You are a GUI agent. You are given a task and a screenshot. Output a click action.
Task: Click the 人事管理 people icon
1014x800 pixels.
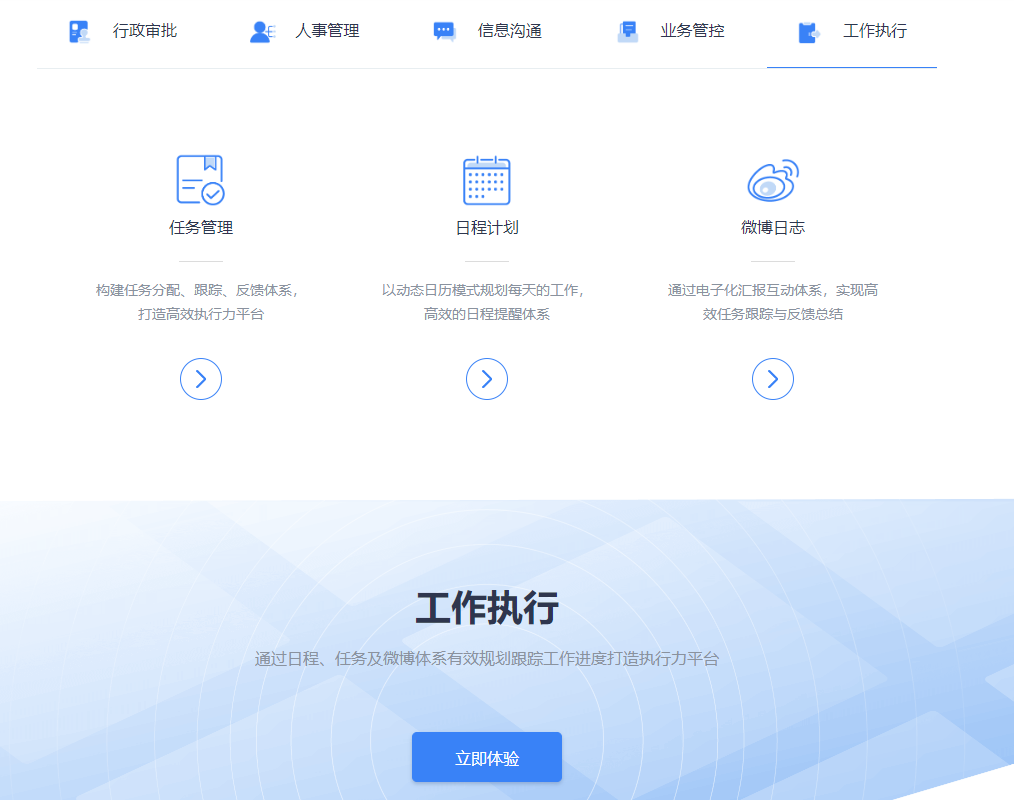(262, 30)
